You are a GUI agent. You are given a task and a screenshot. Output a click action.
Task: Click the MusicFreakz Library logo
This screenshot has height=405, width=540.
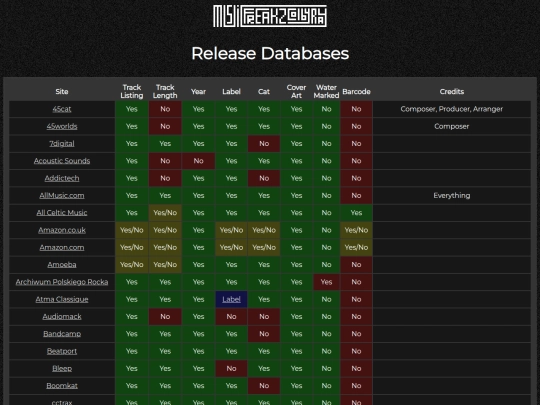(x=270, y=16)
